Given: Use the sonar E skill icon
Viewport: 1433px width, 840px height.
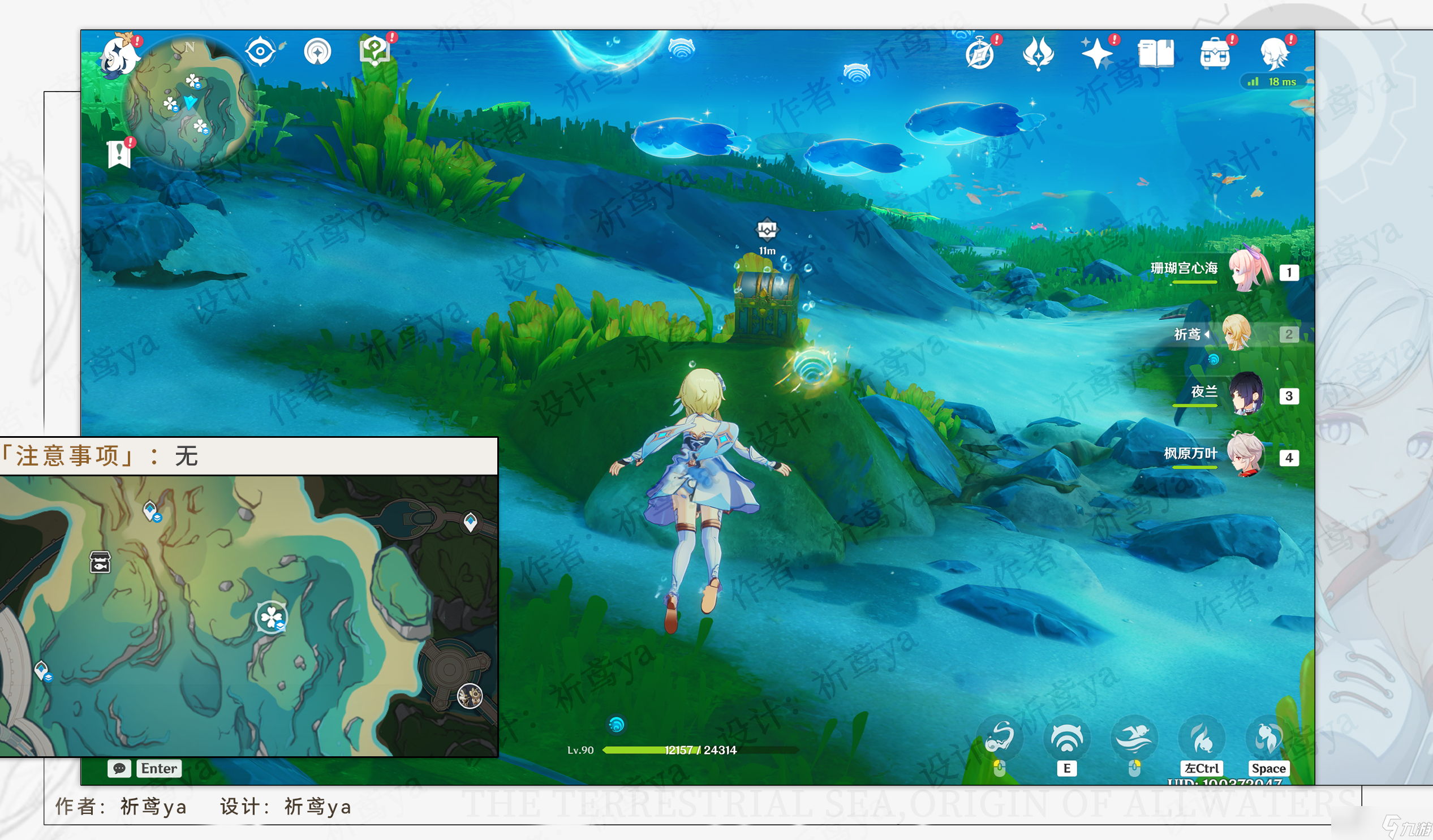Looking at the screenshot, I should 1067,738.
